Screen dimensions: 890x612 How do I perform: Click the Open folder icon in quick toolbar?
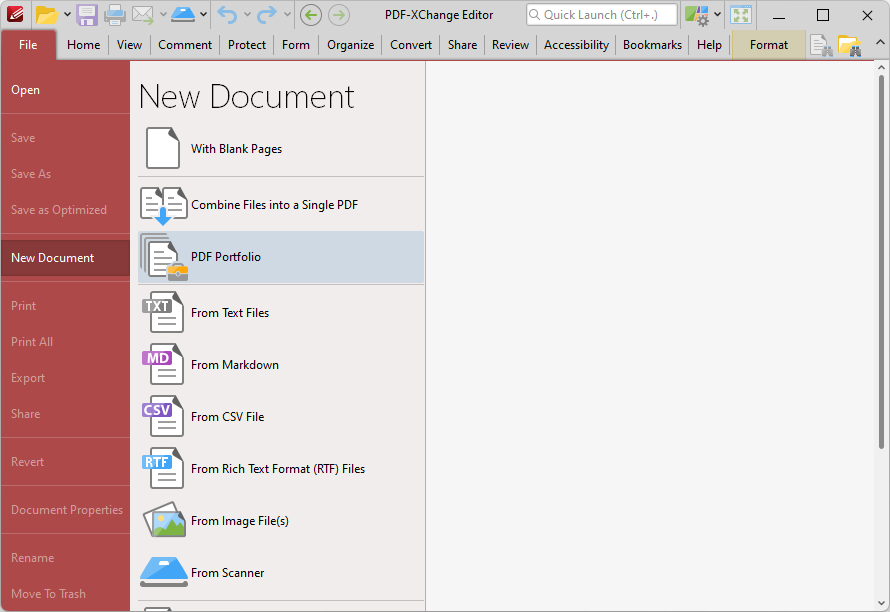[47, 15]
